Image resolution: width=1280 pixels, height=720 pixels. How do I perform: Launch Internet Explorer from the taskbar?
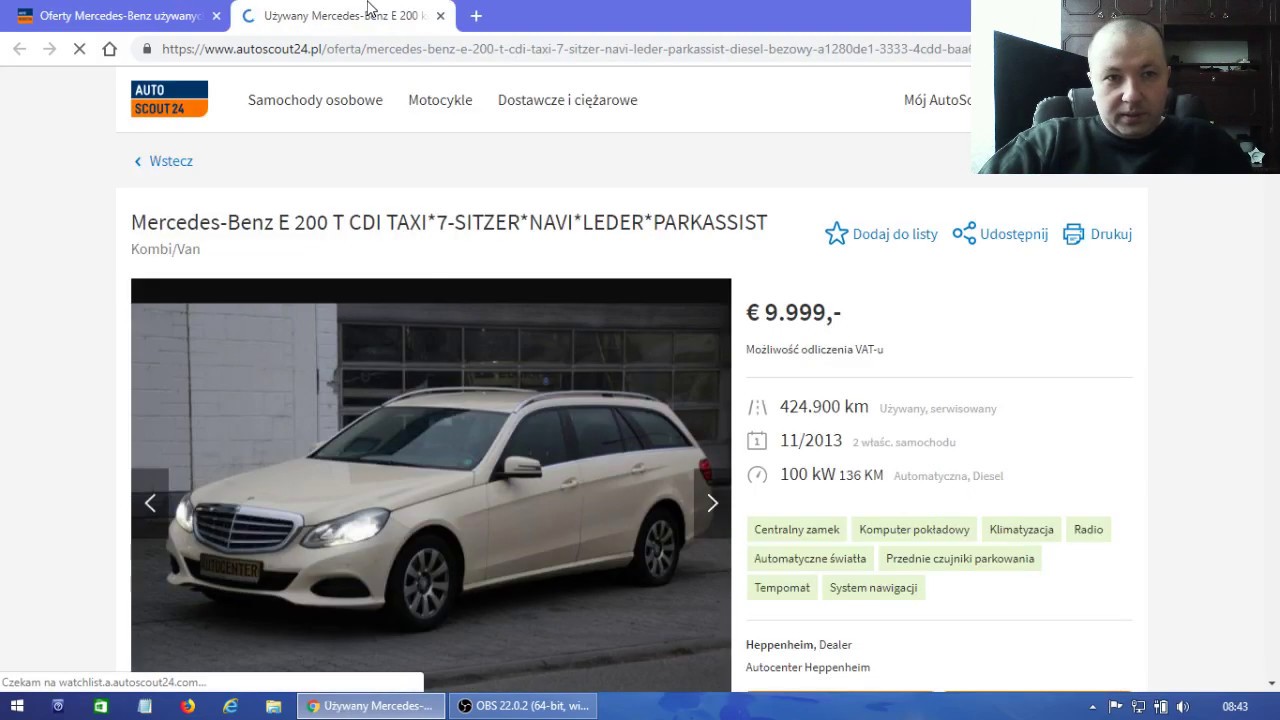(x=231, y=706)
